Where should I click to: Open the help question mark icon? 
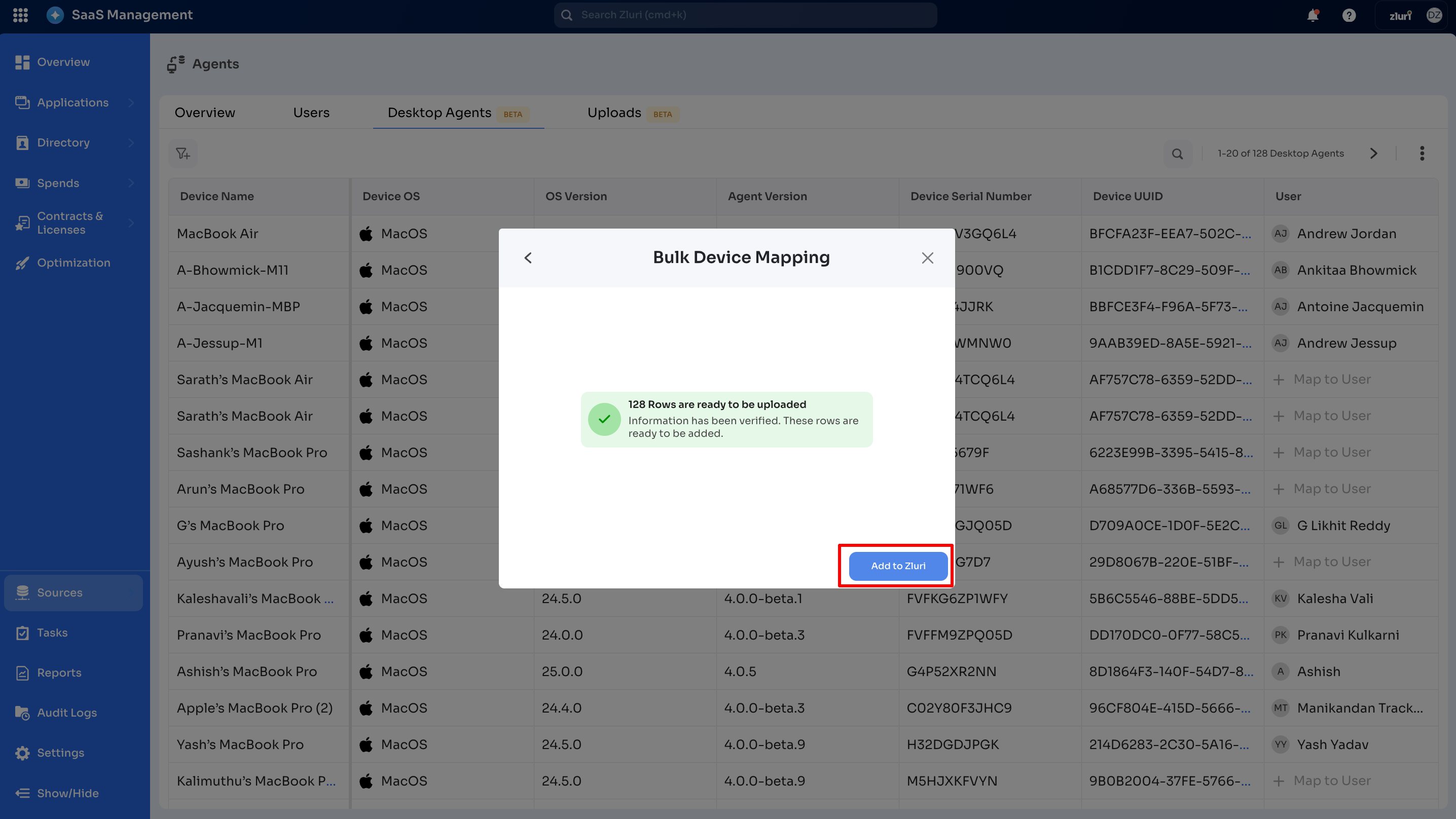1349,15
